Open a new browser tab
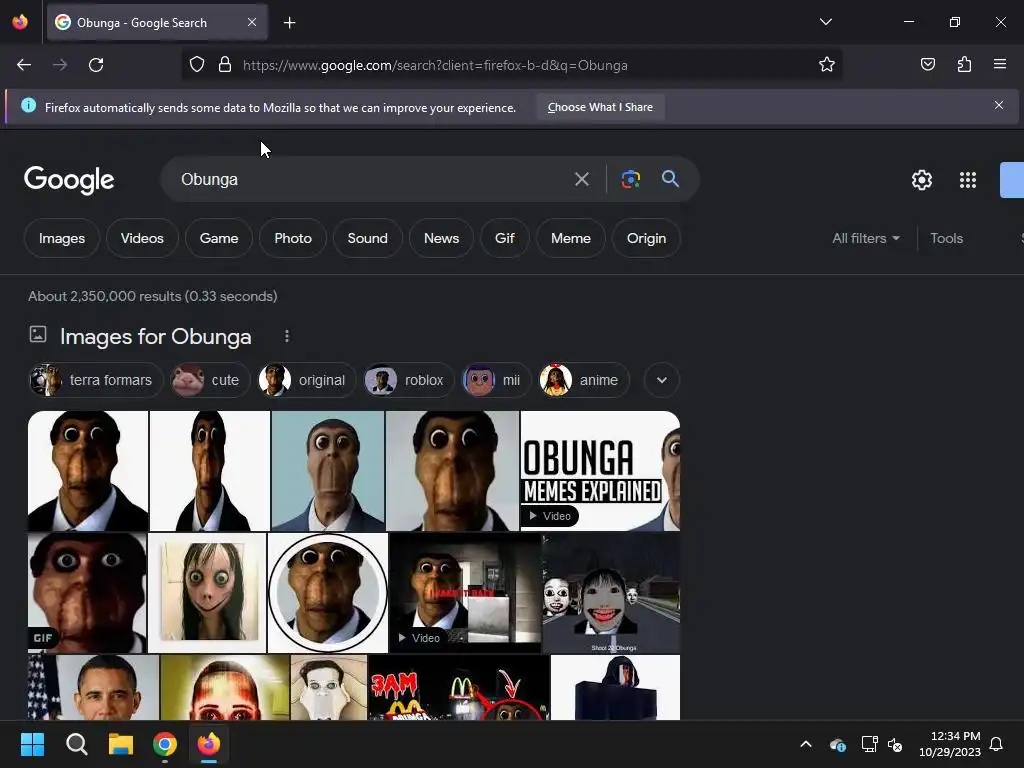This screenshot has width=1024, height=768. click(289, 23)
